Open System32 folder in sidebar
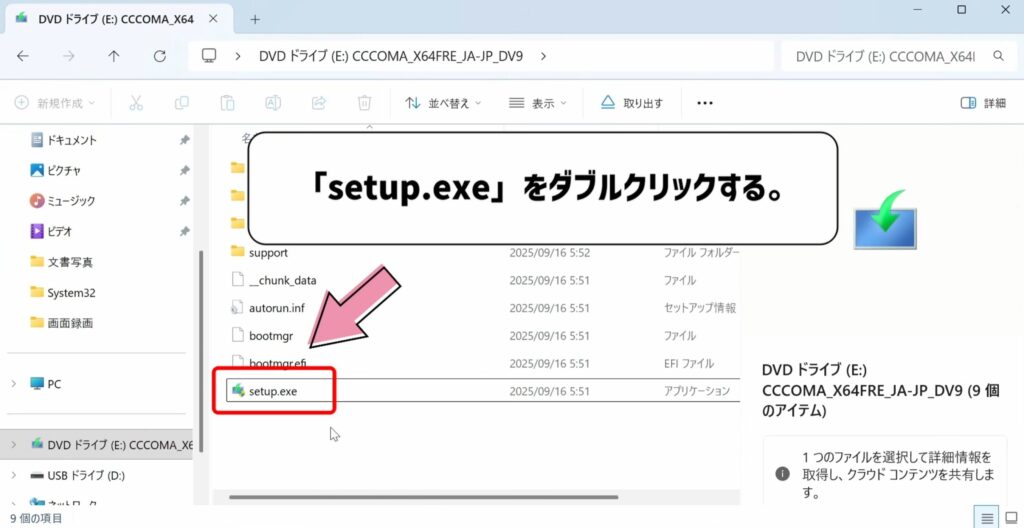 point(71,293)
